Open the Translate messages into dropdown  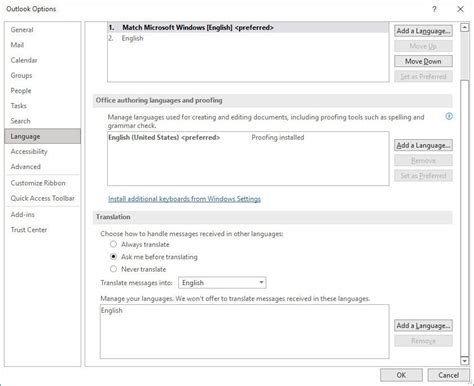click(x=222, y=283)
